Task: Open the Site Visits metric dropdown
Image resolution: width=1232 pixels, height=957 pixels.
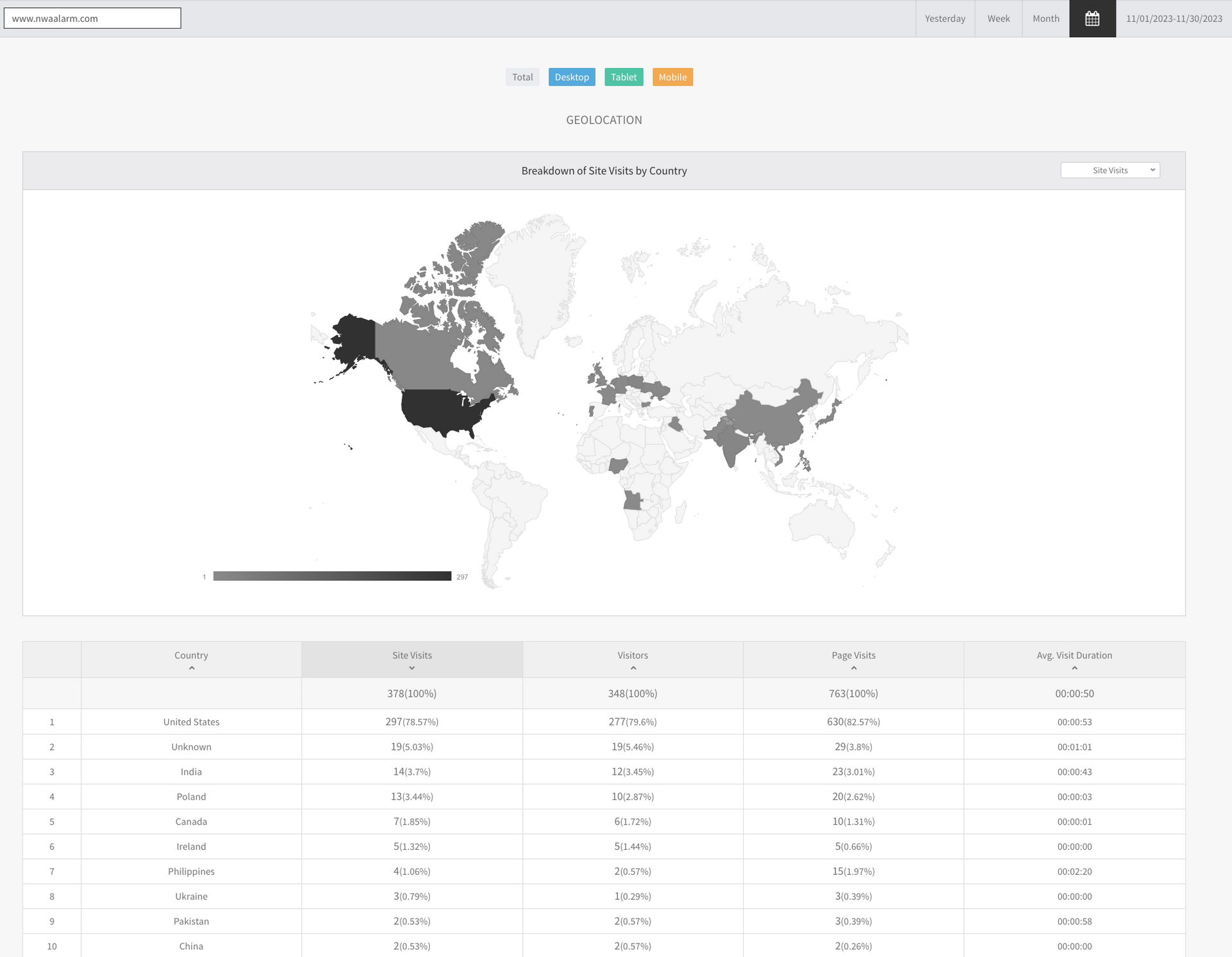Action: tap(1110, 170)
